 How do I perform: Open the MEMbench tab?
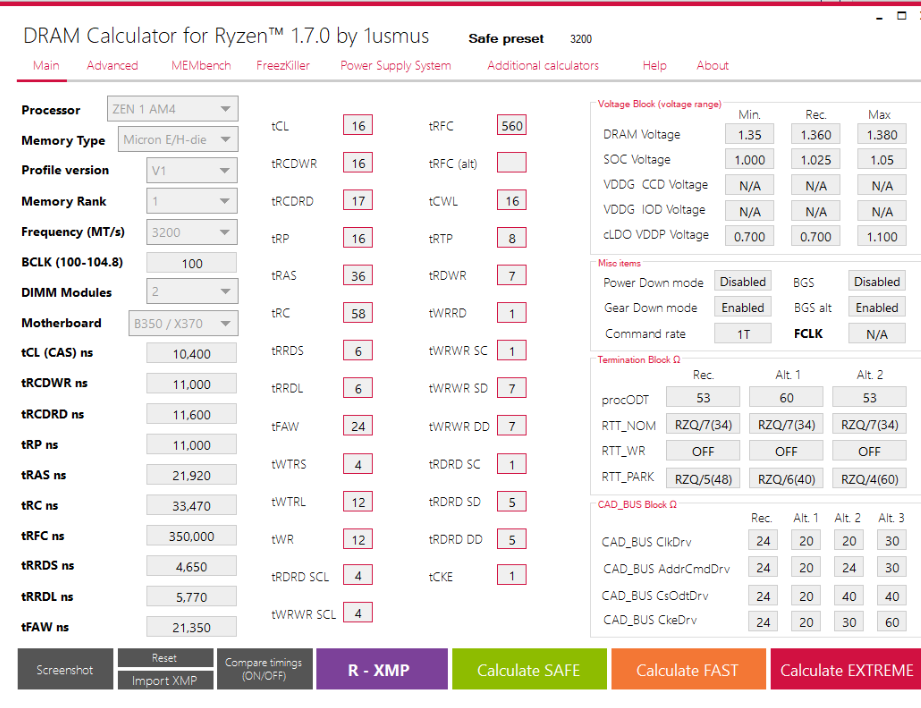point(201,65)
